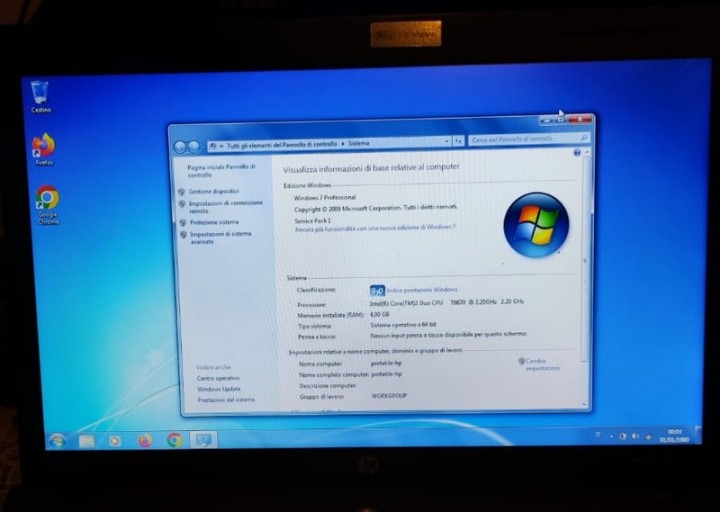Open the clock and date in the tray

point(674,436)
